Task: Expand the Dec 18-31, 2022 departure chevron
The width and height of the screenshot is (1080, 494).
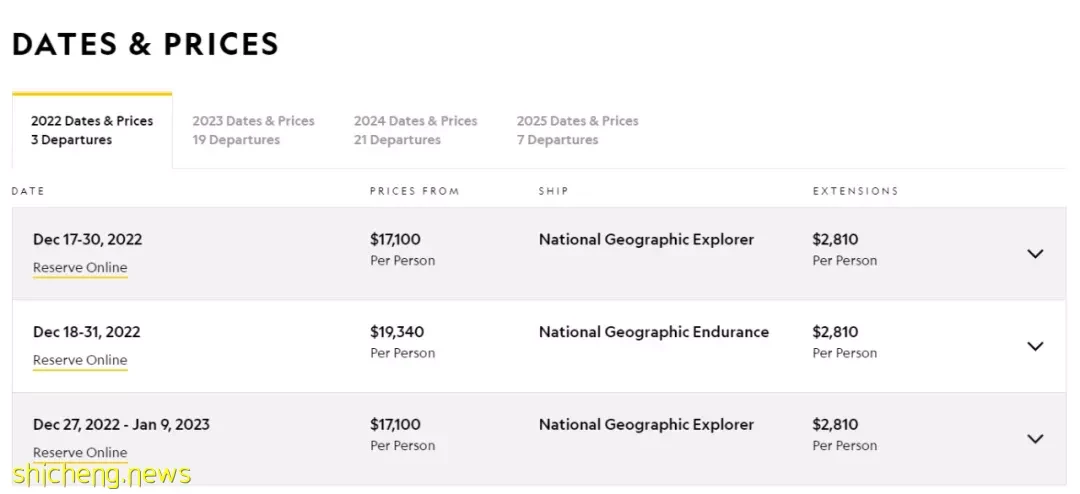Action: pyautogui.click(x=1035, y=346)
